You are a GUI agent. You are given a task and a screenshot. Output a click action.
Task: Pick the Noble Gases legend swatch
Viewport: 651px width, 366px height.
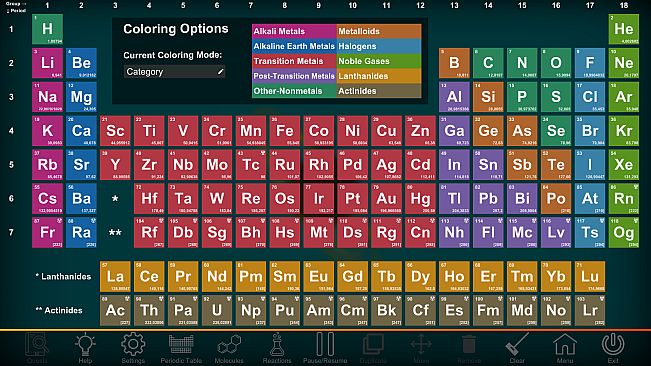379,61
